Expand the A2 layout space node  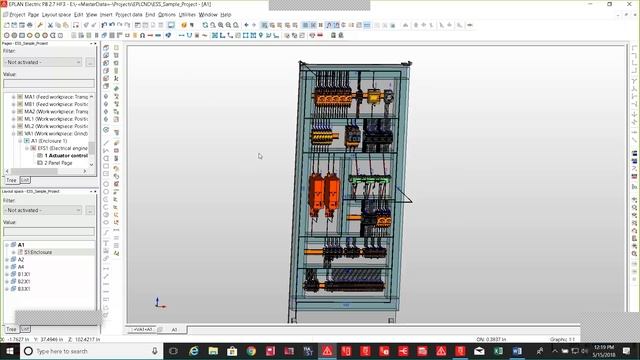pyautogui.click(x=7, y=260)
